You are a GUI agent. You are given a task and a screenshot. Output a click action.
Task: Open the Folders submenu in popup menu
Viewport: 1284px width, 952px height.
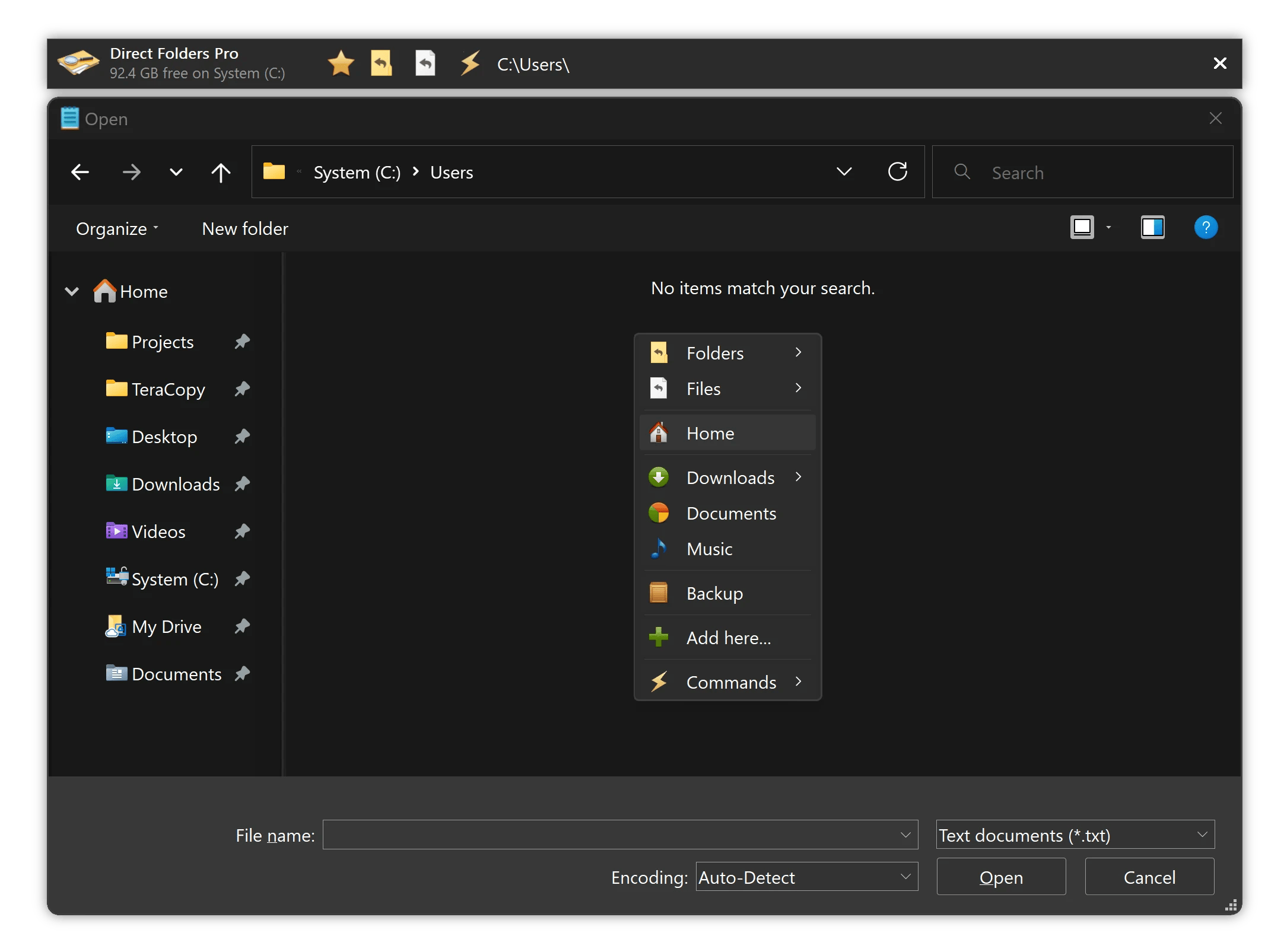coord(727,353)
